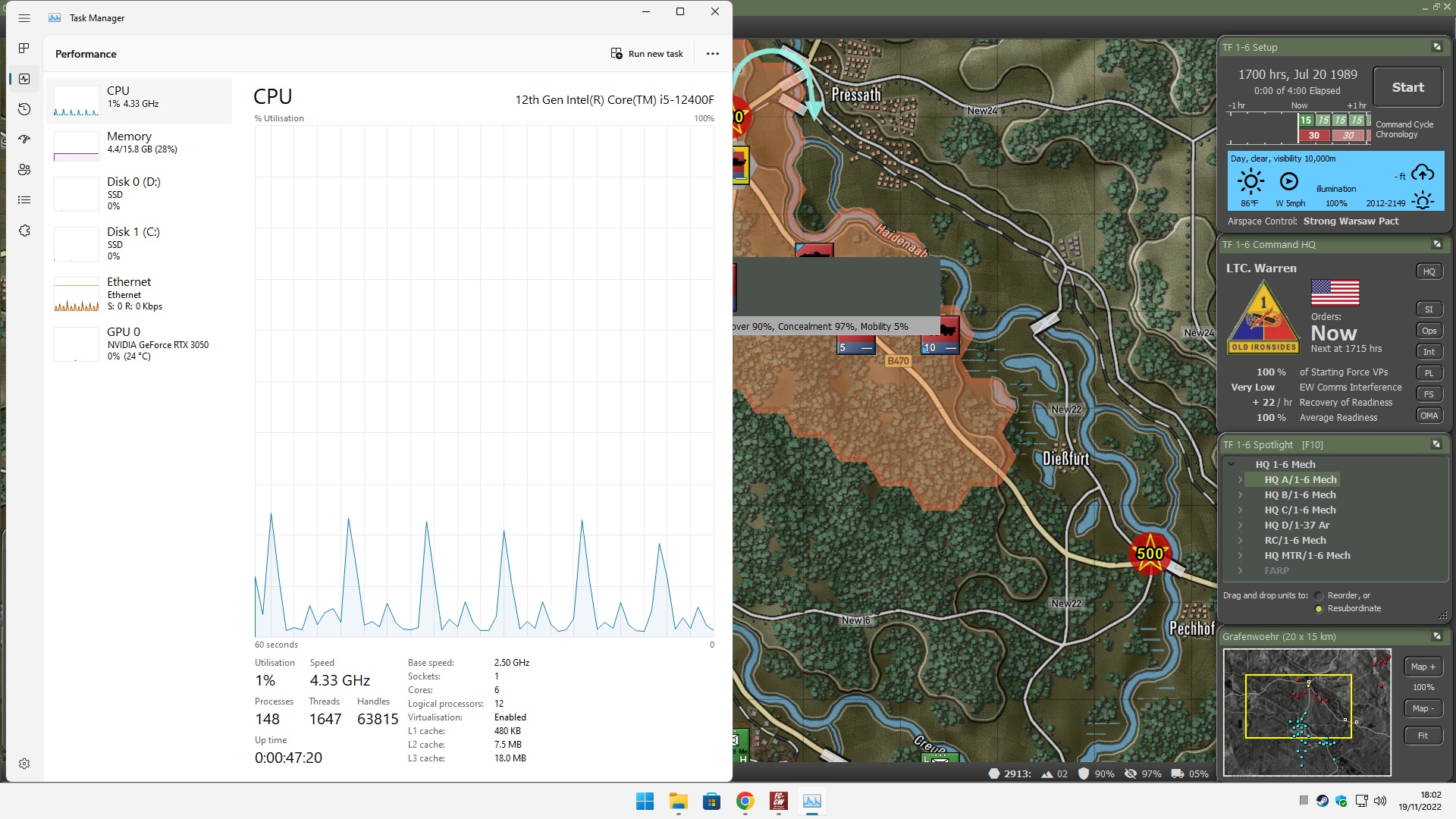
Task: Open Task Manager settings gear
Action: (x=24, y=764)
